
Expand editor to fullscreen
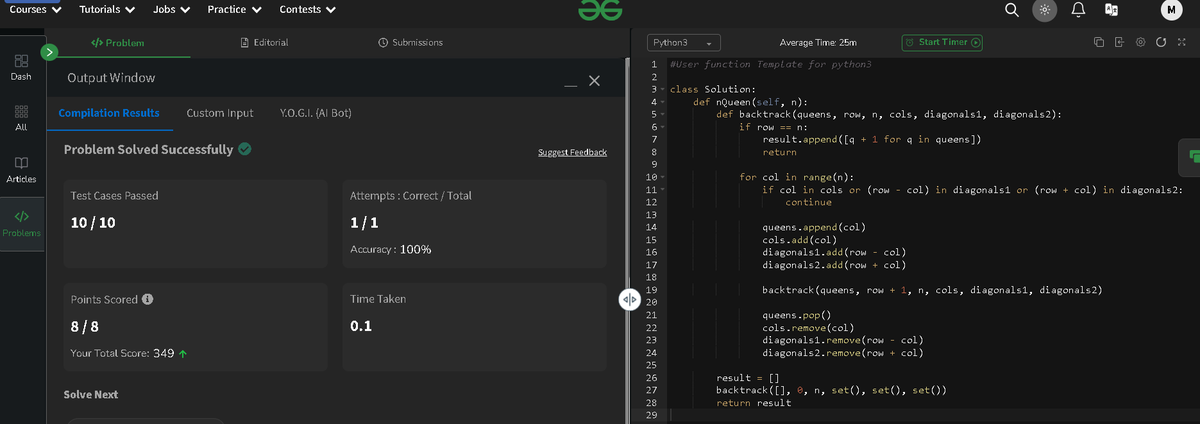[1182, 43]
